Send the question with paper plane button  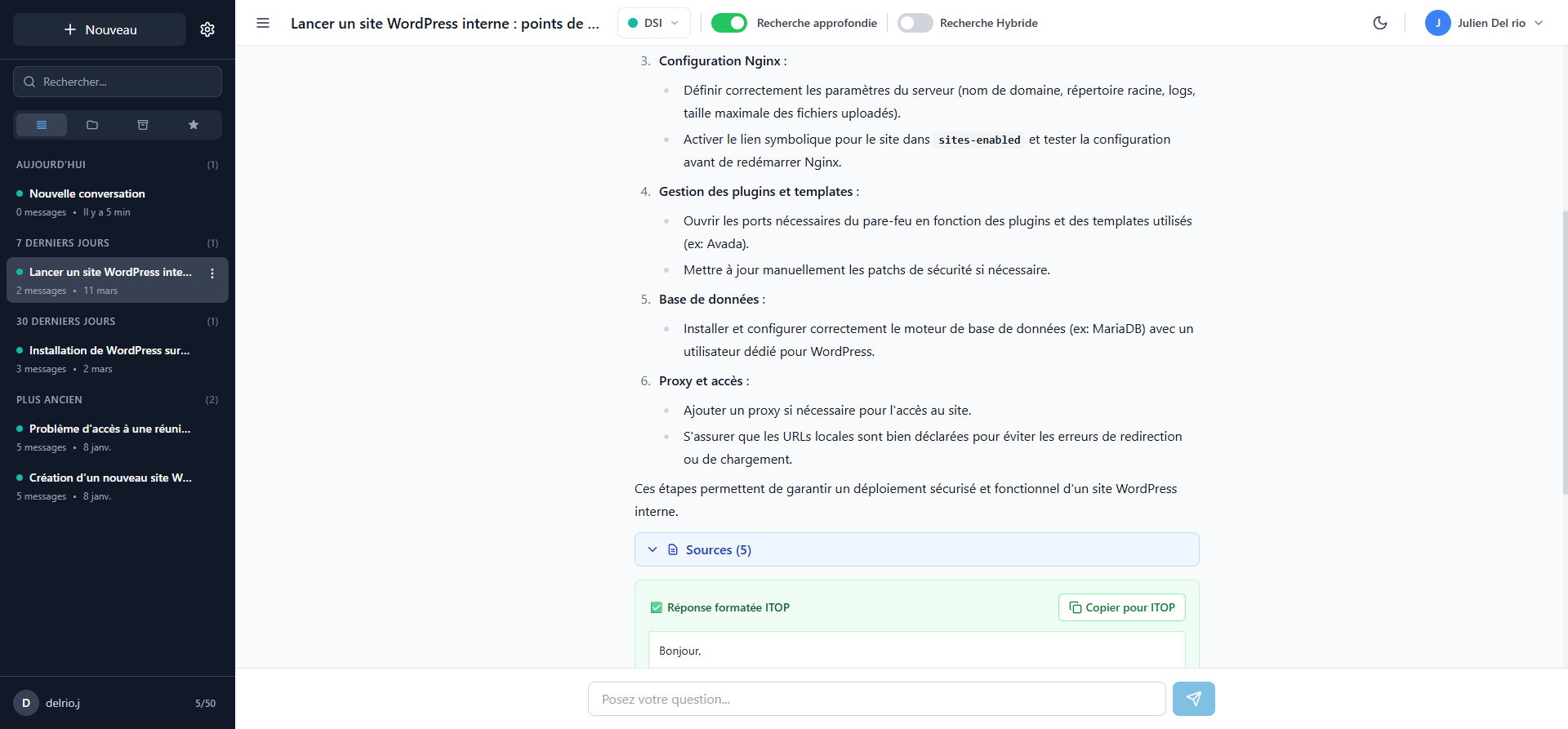pos(1193,699)
